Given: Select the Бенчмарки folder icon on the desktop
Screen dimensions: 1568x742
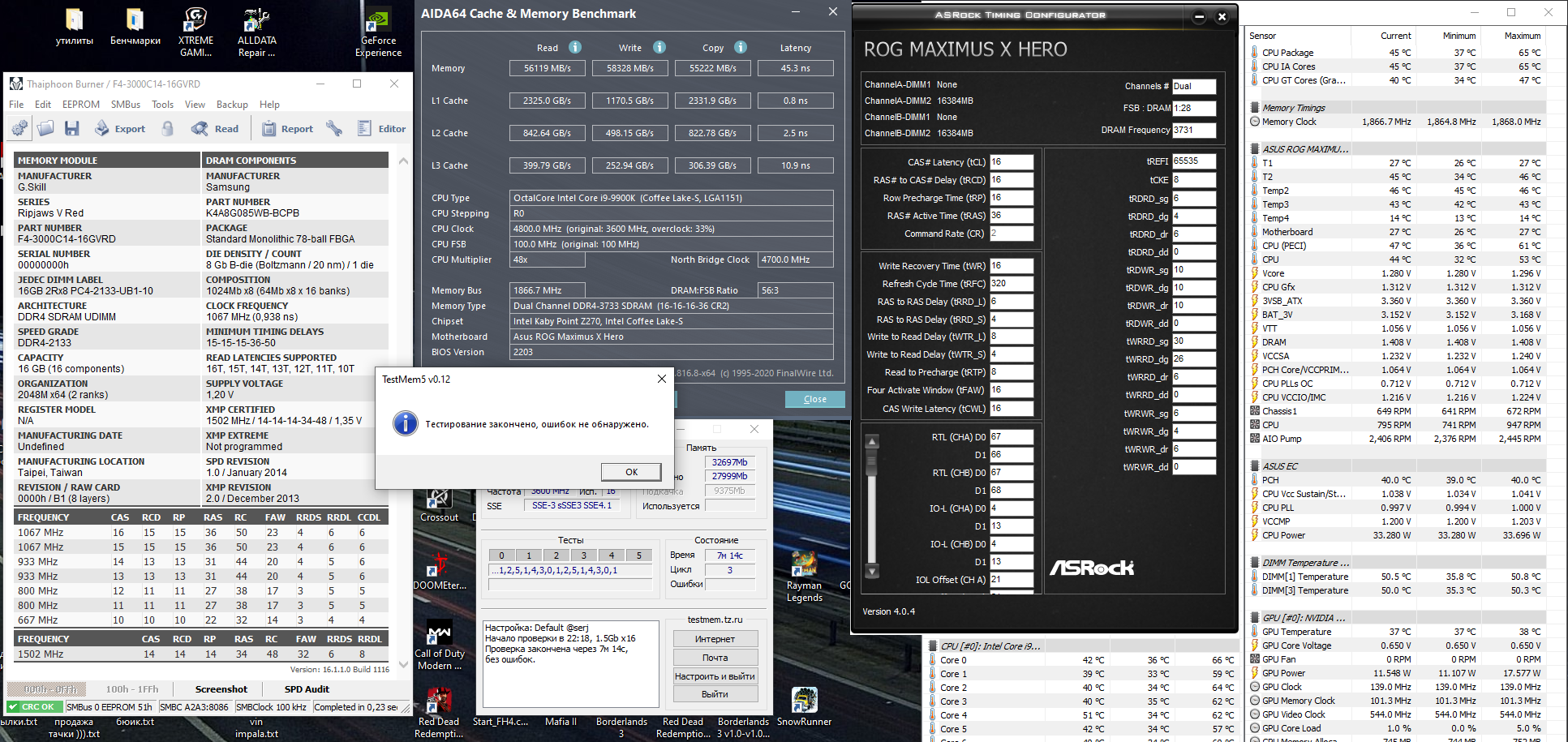Looking at the screenshot, I should [135, 26].
